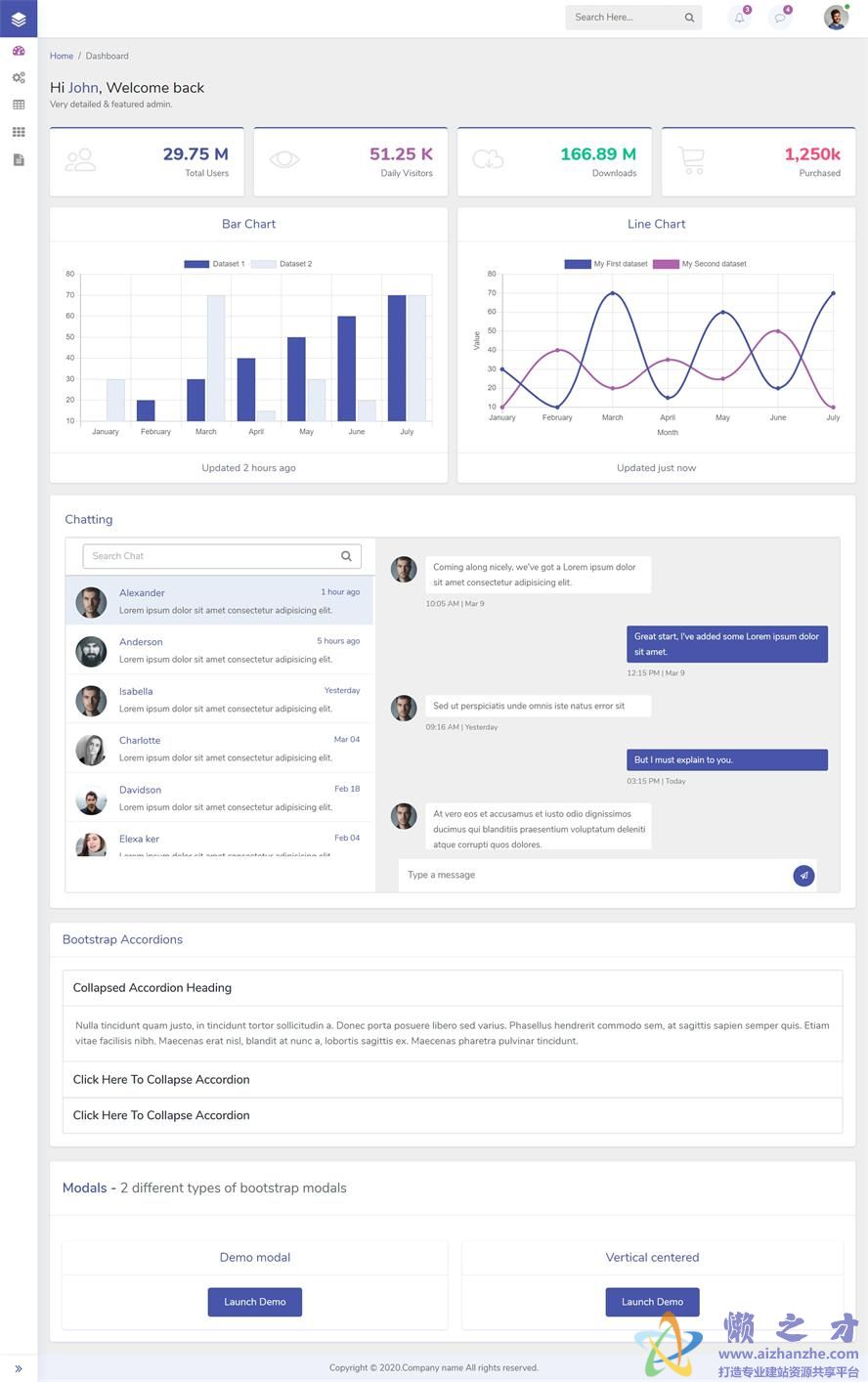The height and width of the screenshot is (1382, 868).
Task: Select the grid sidebar icon
Action: [19, 132]
